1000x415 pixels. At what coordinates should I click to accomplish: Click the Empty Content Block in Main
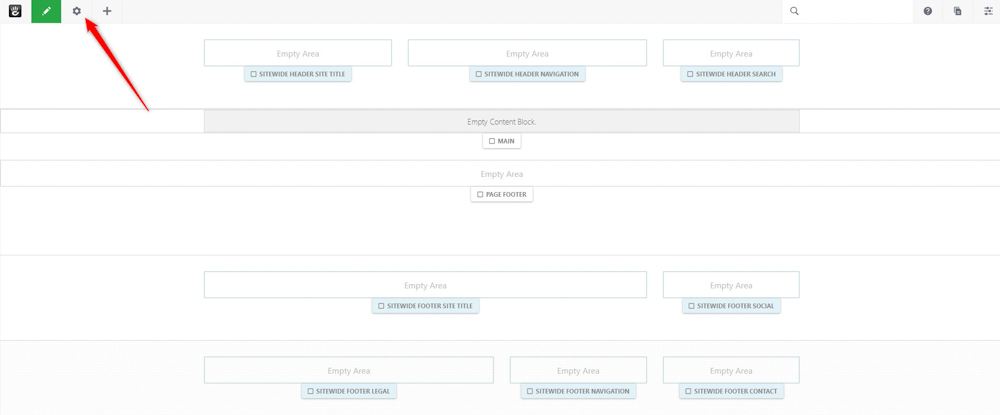point(501,122)
